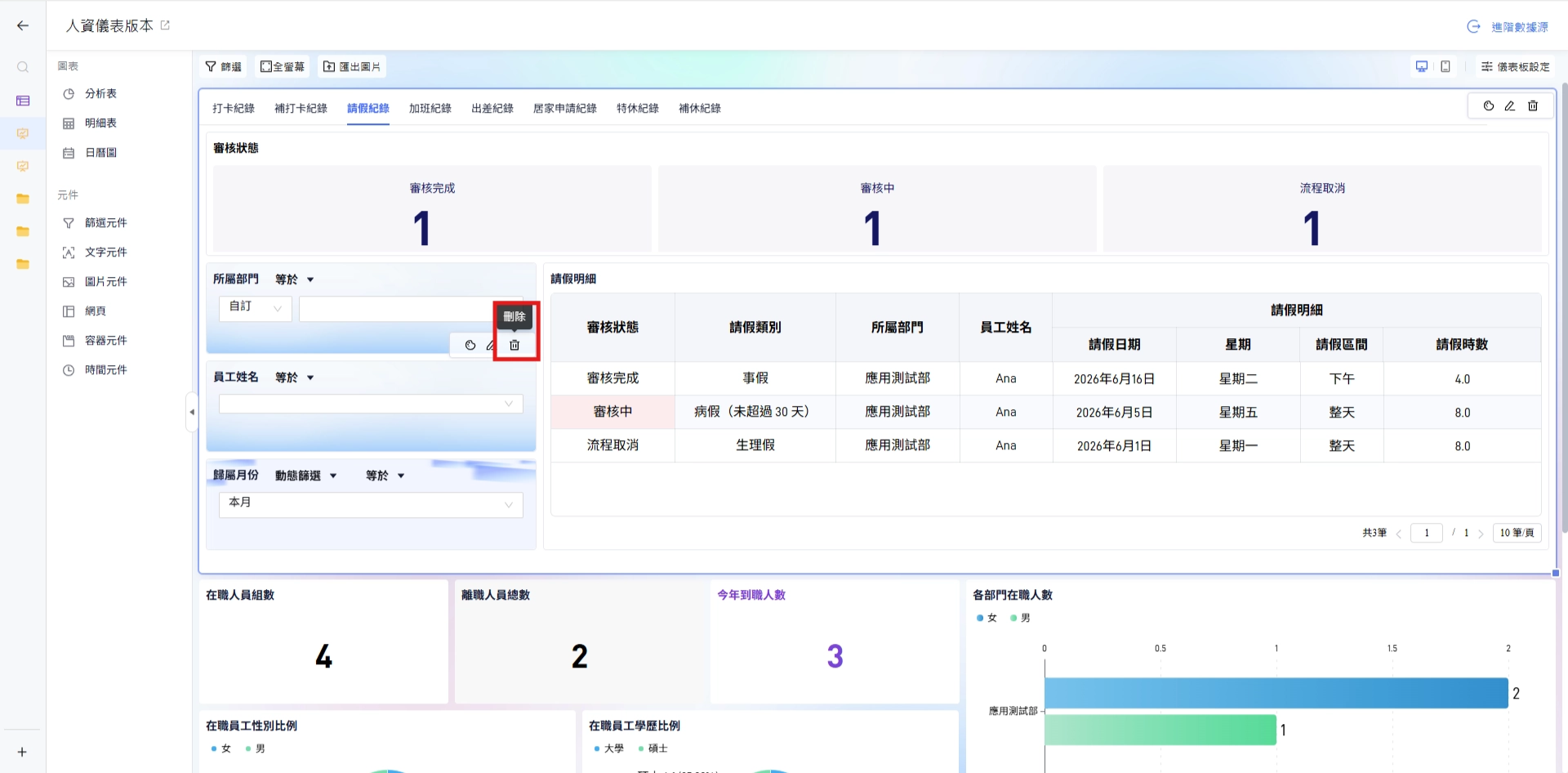Click the 時間元件 clock icon
The image size is (1568, 773).
click(69, 370)
